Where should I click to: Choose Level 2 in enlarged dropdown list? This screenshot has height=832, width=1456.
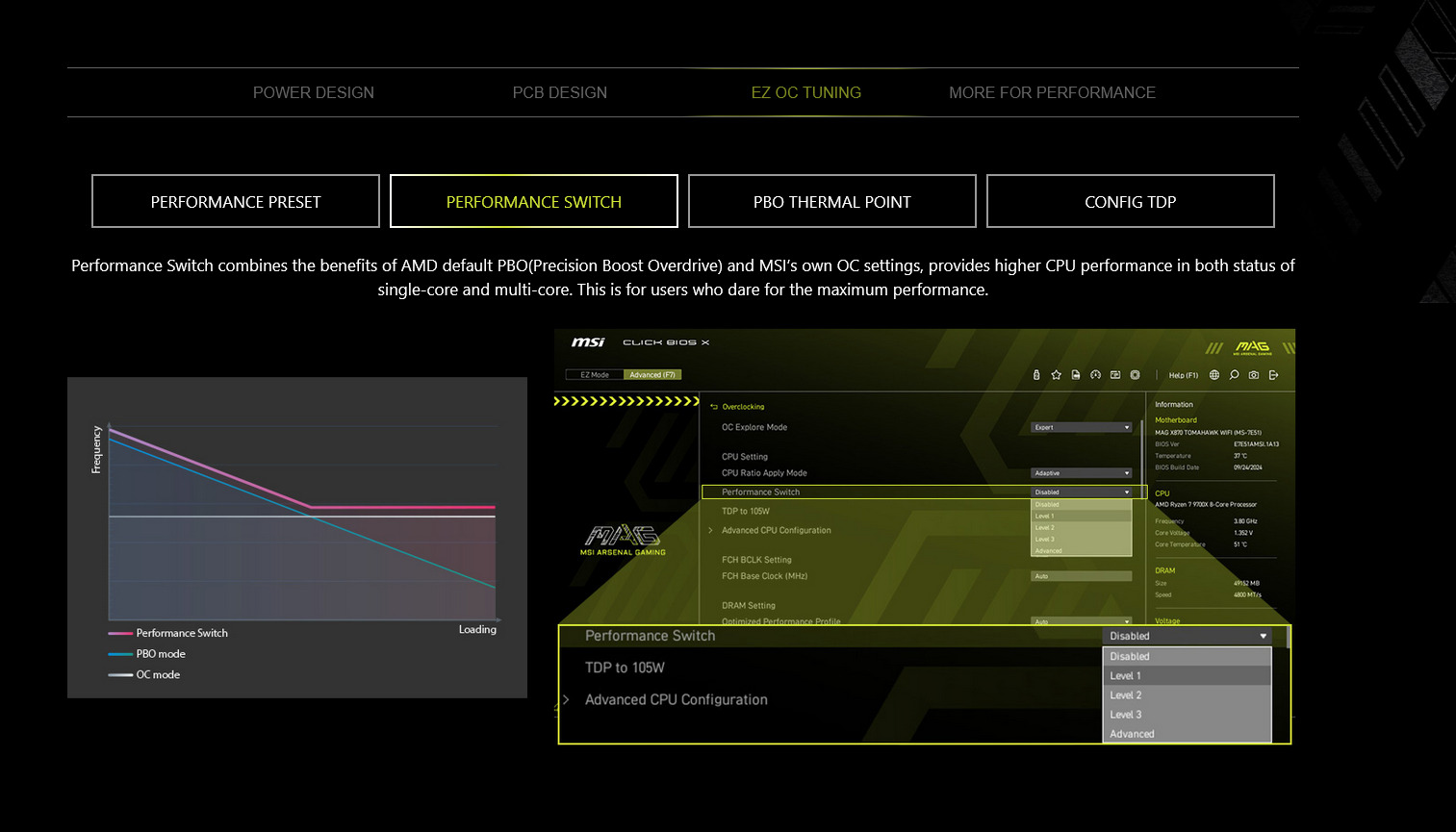[x=1187, y=695]
